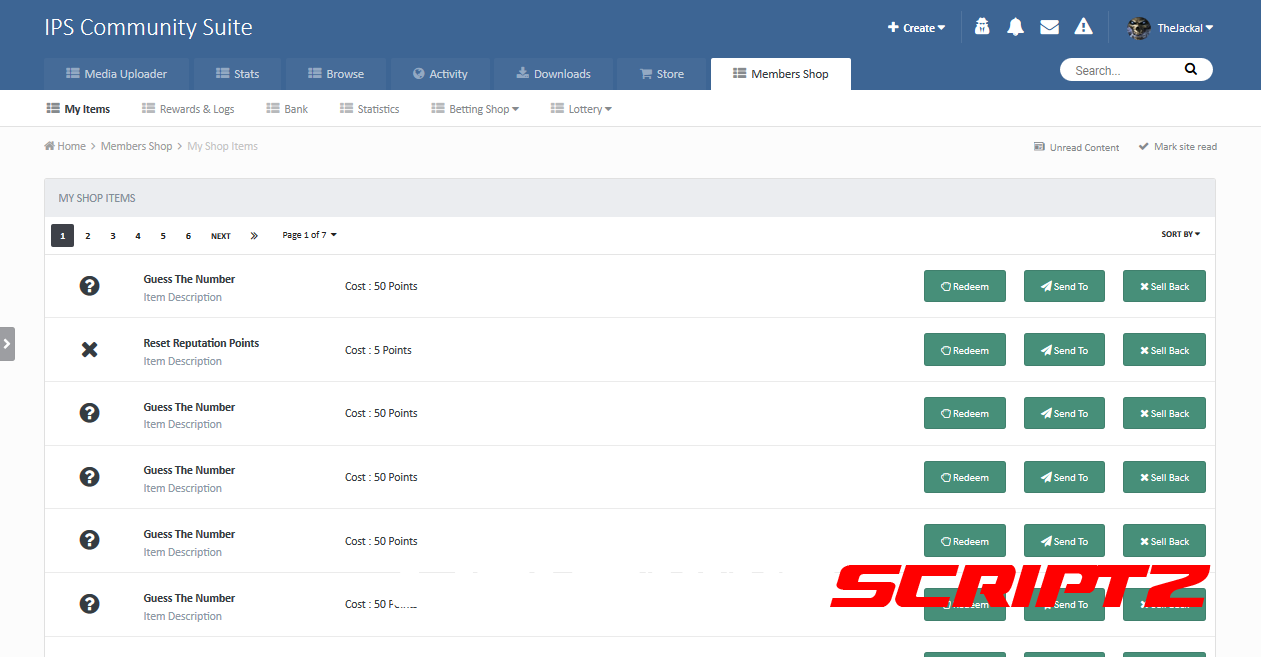Click the moderator icon beside Create

(982, 28)
